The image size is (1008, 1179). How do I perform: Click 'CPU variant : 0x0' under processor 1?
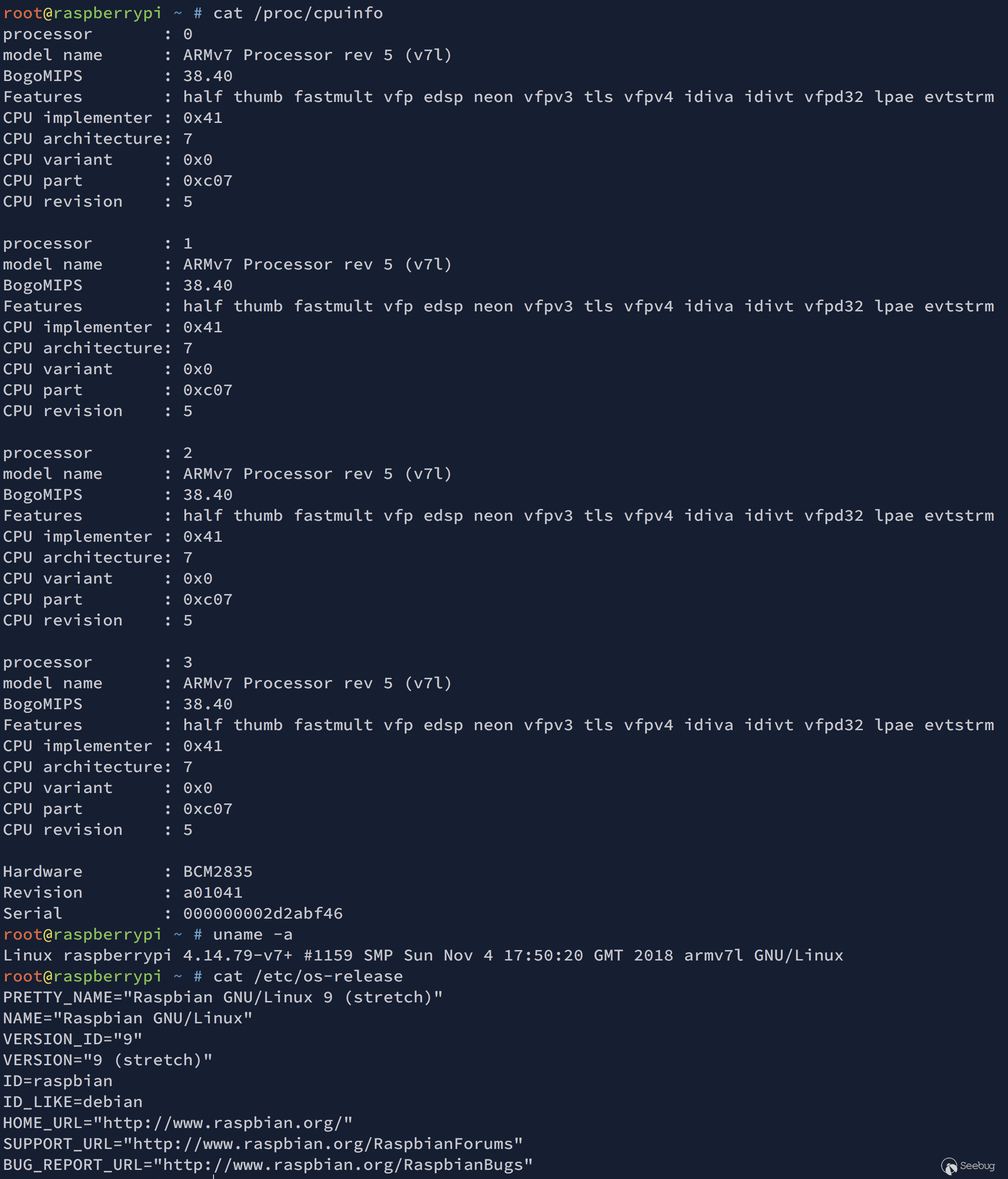[x=107, y=369]
